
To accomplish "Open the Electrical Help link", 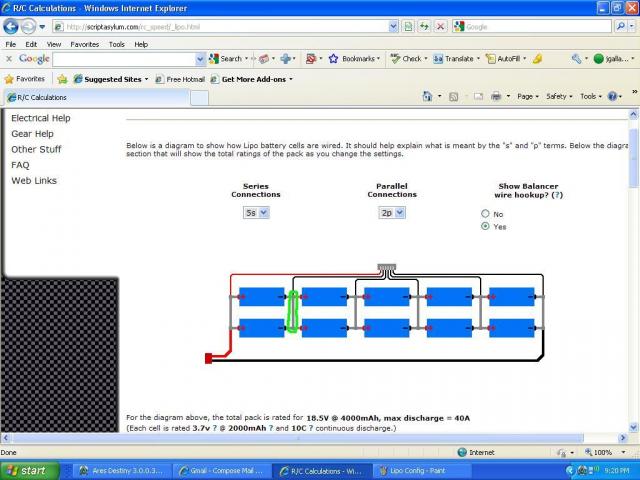I will tap(40, 118).
